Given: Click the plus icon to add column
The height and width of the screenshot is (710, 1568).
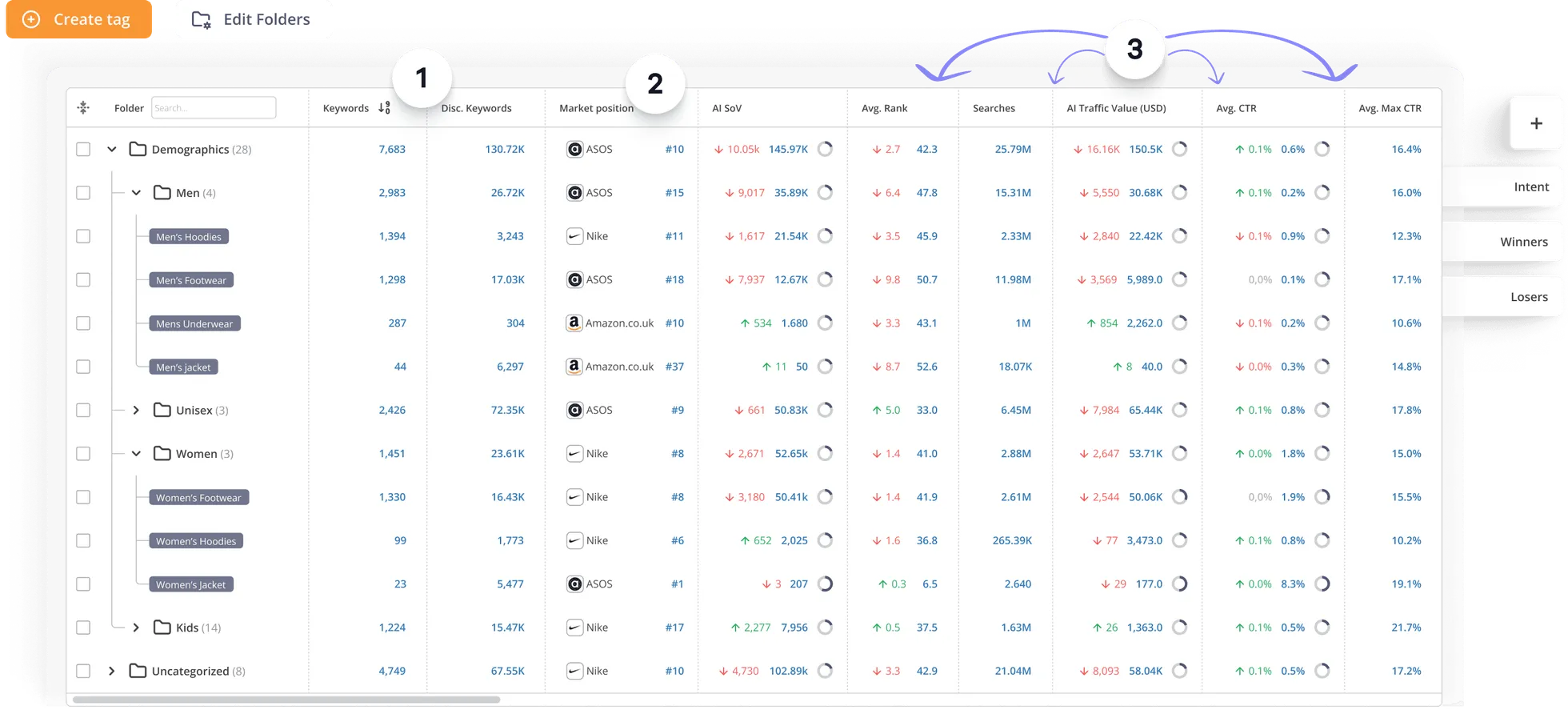Looking at the screenshot, I should point(1535,123).
